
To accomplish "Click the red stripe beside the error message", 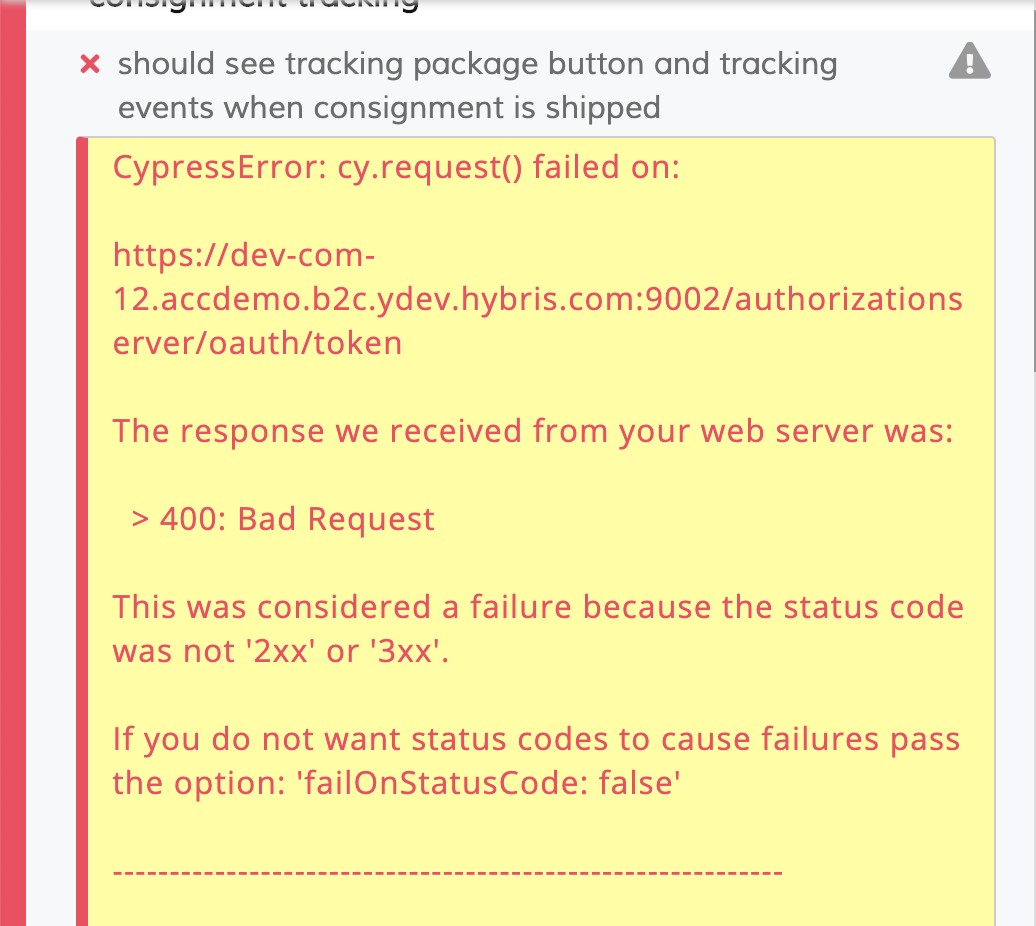I will (x=84, y=500).
